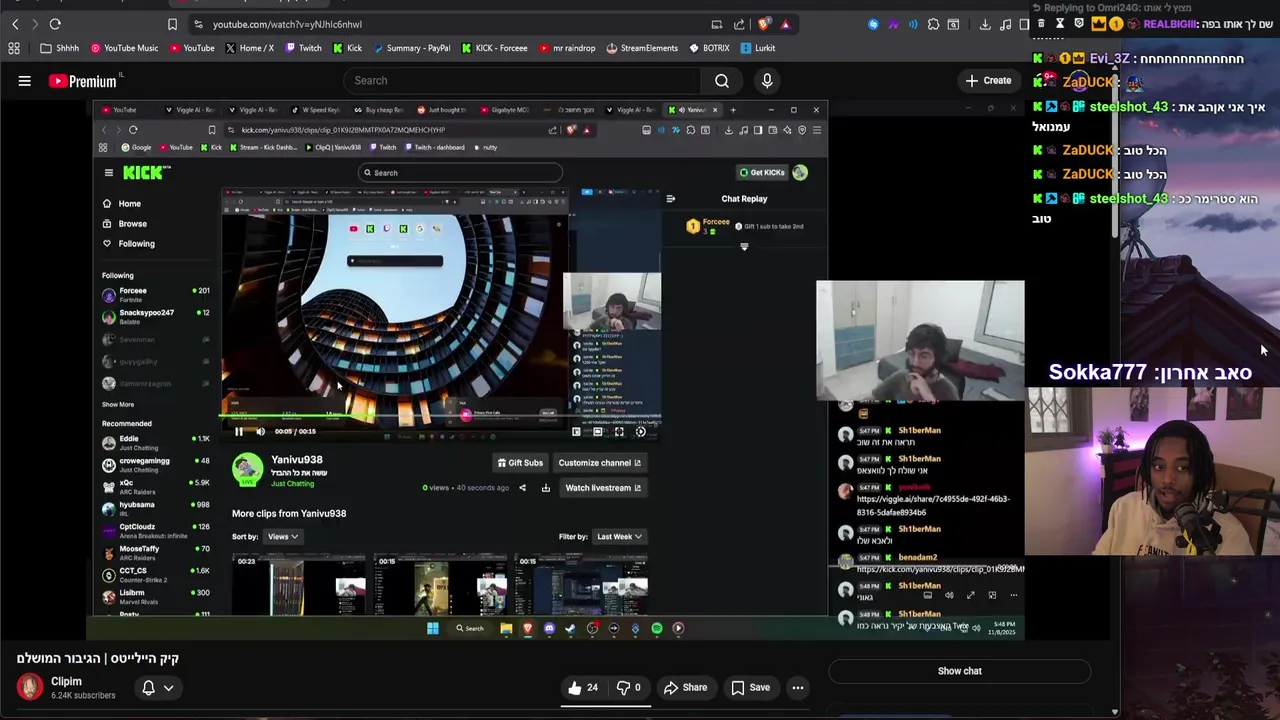Open the Windows Start button in the recorded taskbar
Viewport: 1280px width, 720px height.
(x=433, y=628)
